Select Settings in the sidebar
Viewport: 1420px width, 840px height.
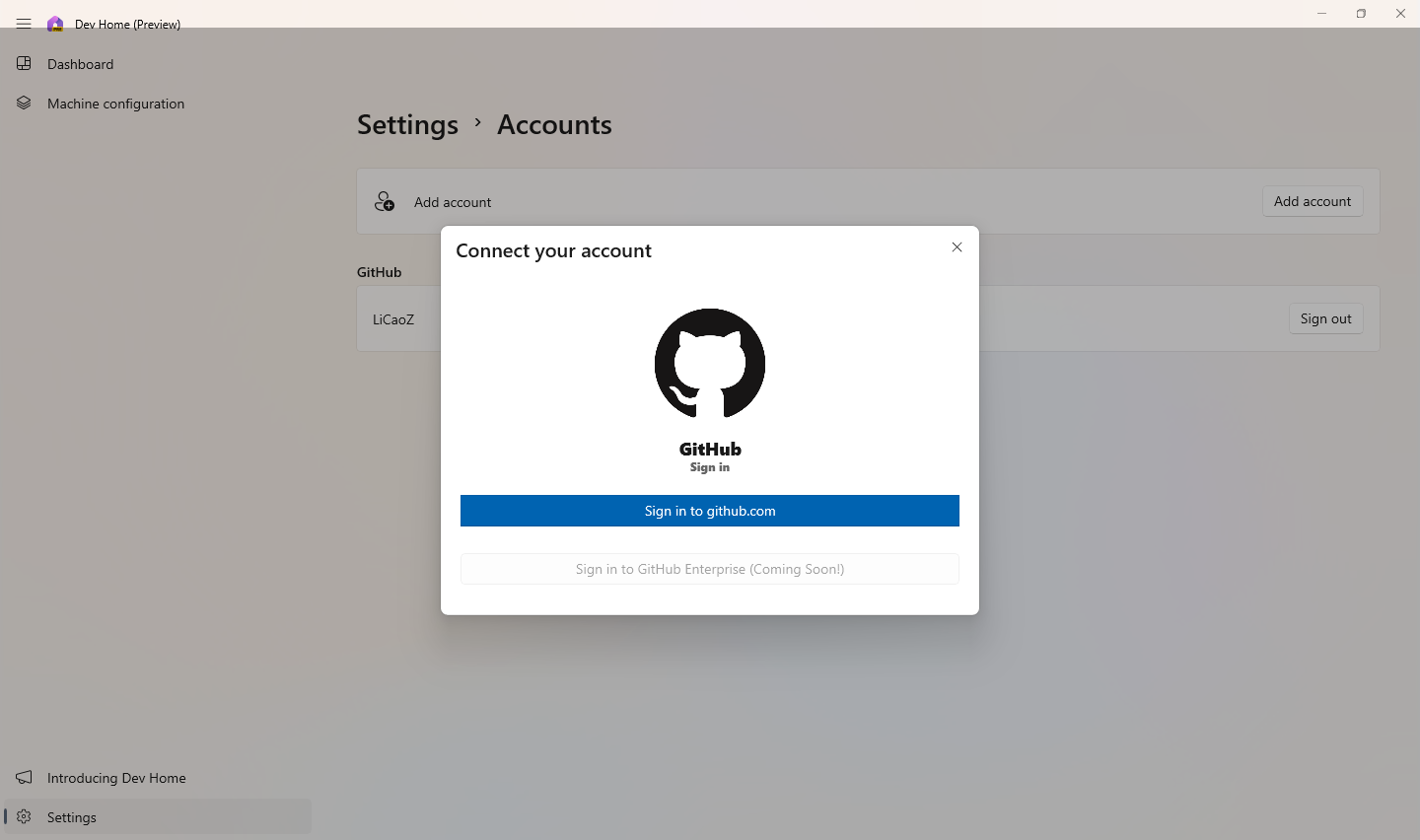point(71,816)
